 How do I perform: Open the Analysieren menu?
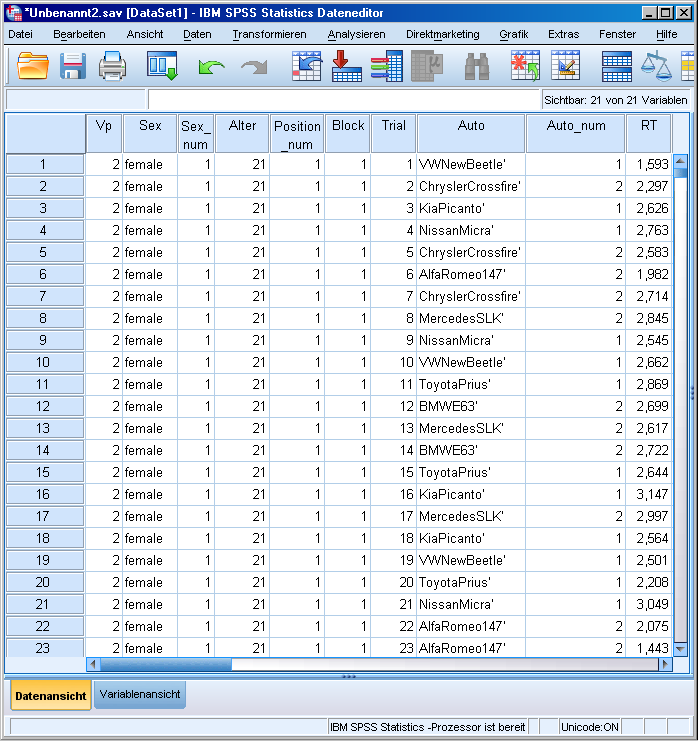pos(356,34)
